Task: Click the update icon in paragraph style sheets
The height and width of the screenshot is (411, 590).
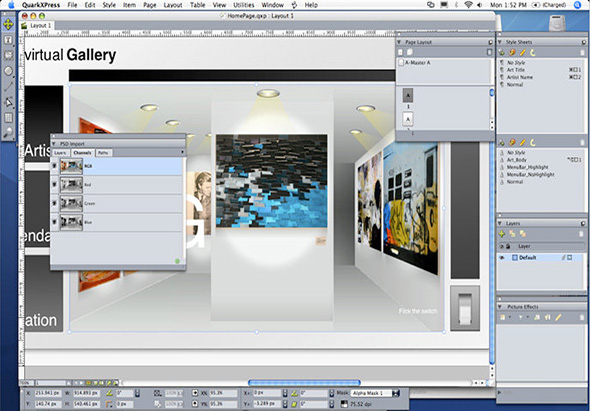Action: pyautogui.click(x=533, y=53)
